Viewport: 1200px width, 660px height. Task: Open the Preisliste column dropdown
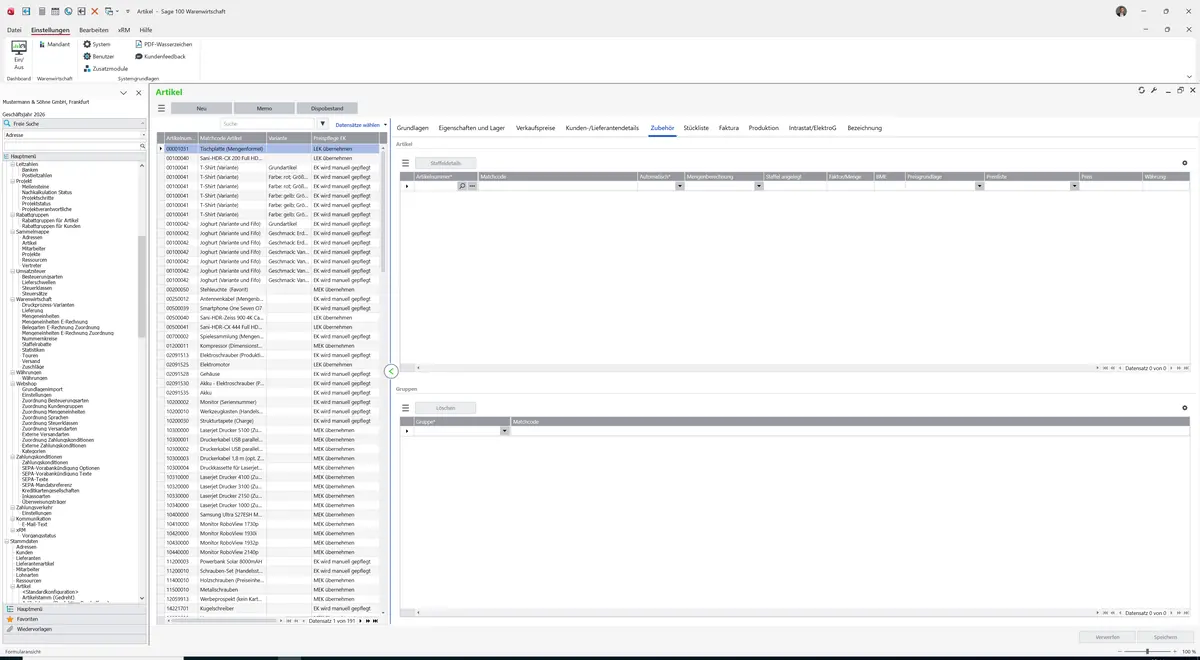tap(1075, 186)
